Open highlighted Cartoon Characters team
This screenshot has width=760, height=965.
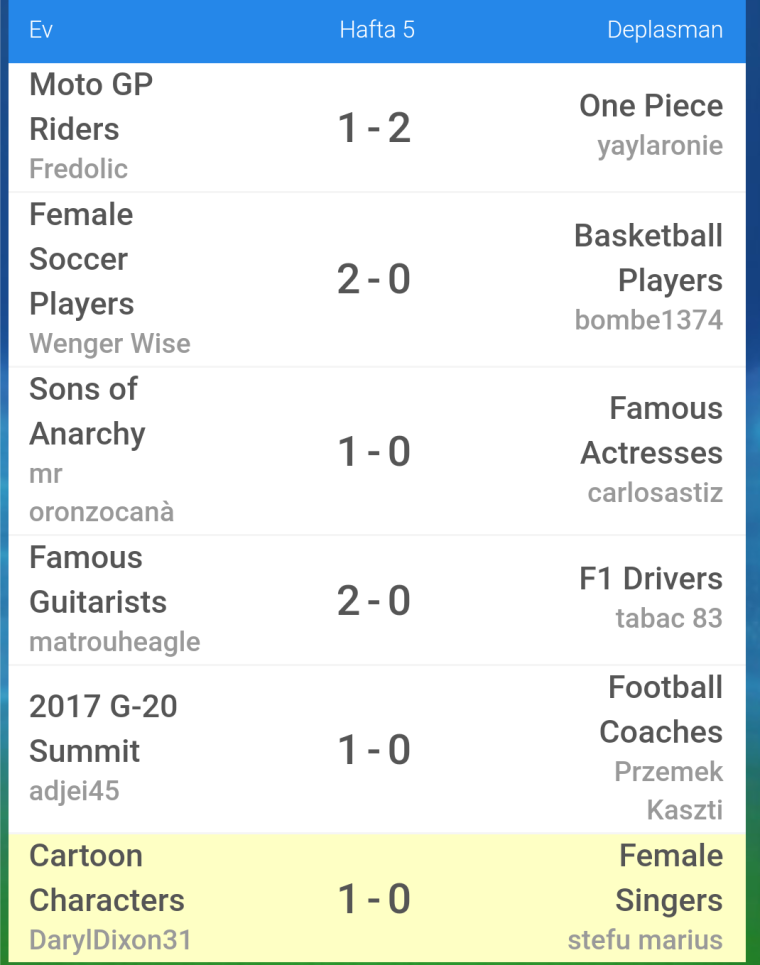click(x=107, y=878)
